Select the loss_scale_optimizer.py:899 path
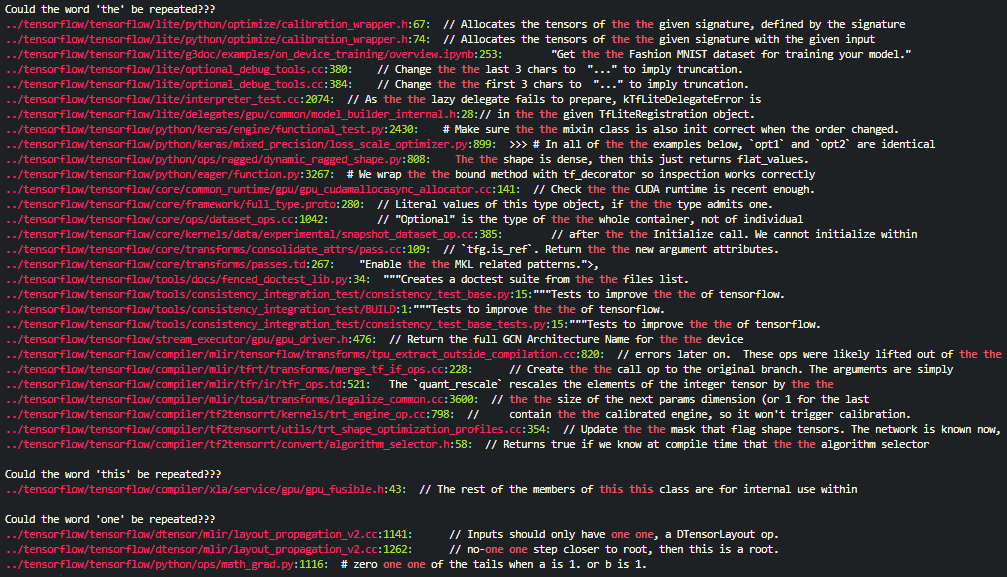 pyautogui.click(x=250, y=144)
